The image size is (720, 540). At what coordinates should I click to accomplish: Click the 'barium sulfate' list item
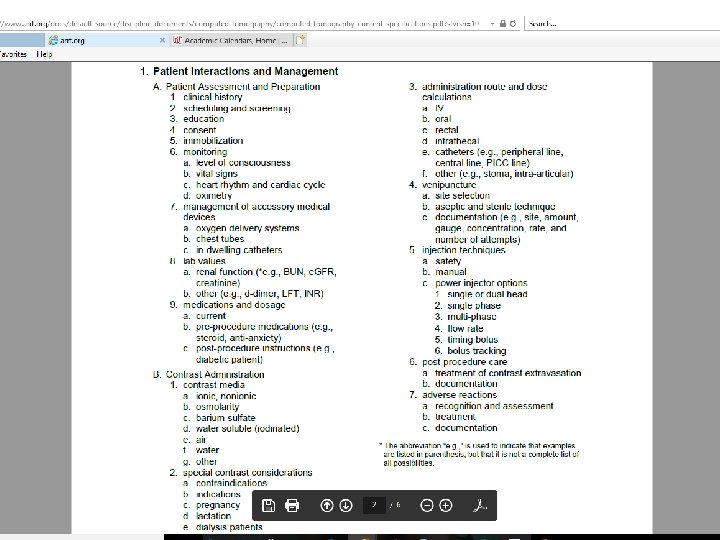coord(225,418)
